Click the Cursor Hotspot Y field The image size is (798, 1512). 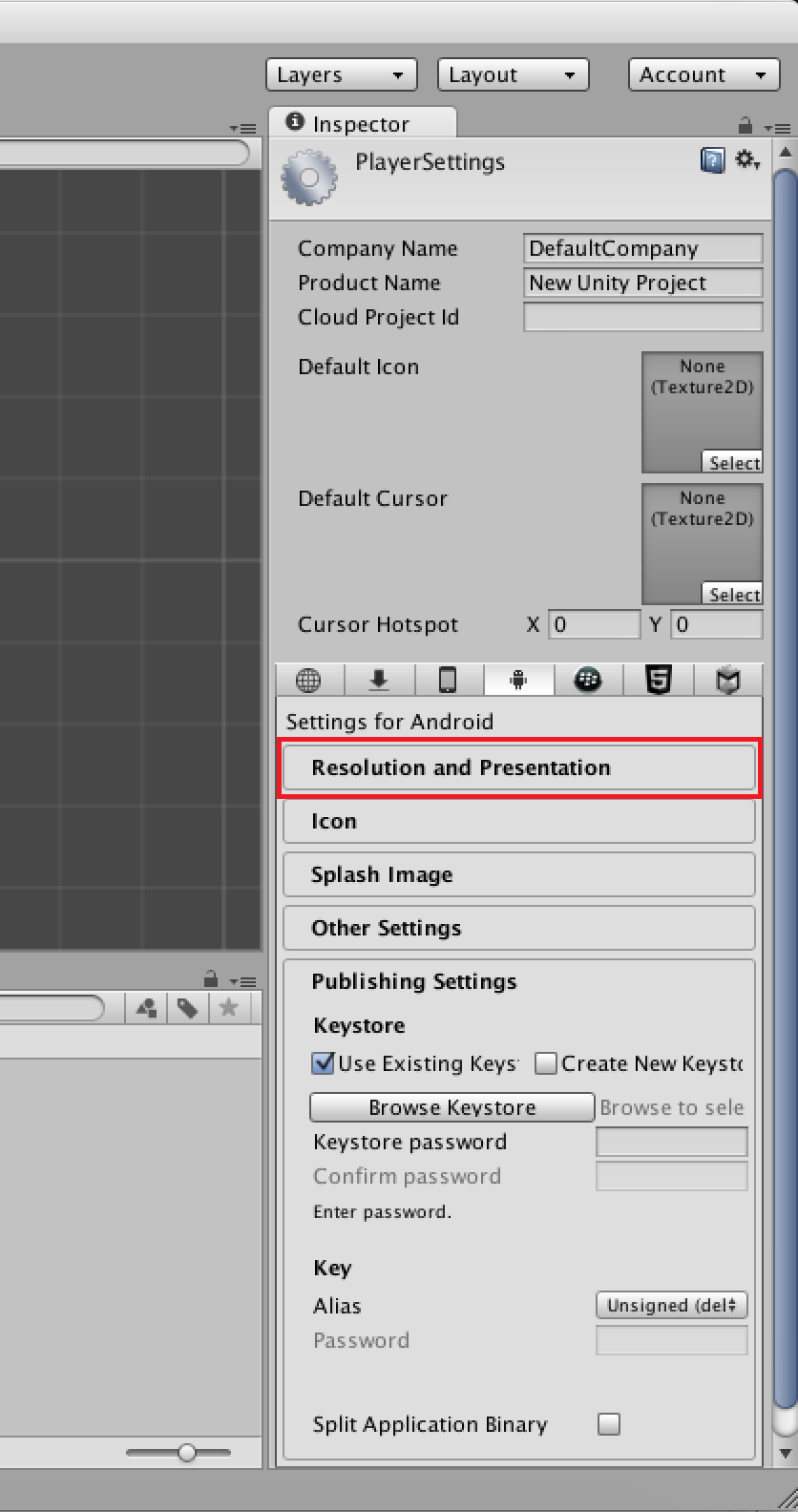[717, 624]
